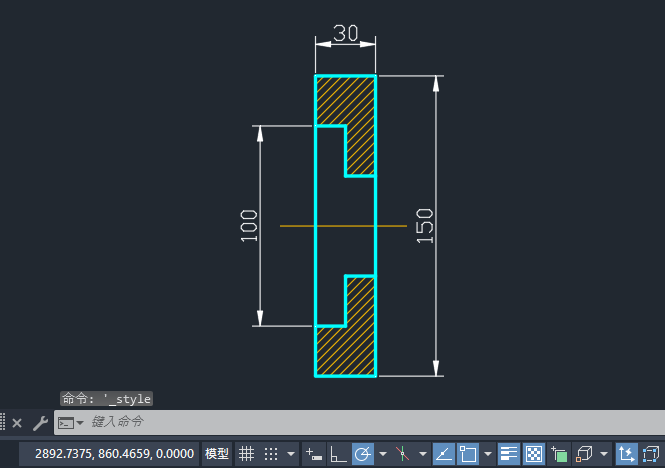Toggle 2D object snap icon
Screen dimensions: 665x468
point(468,454)
